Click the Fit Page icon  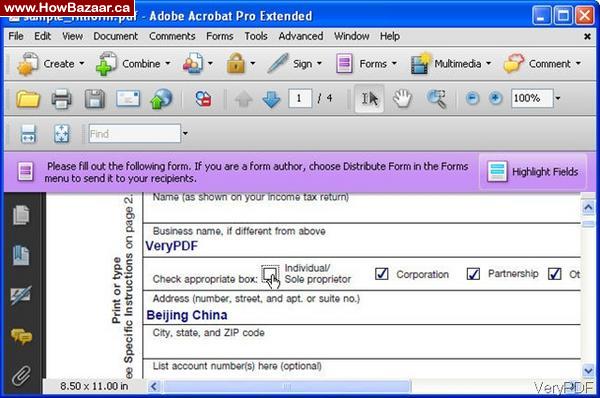(62, 134)
